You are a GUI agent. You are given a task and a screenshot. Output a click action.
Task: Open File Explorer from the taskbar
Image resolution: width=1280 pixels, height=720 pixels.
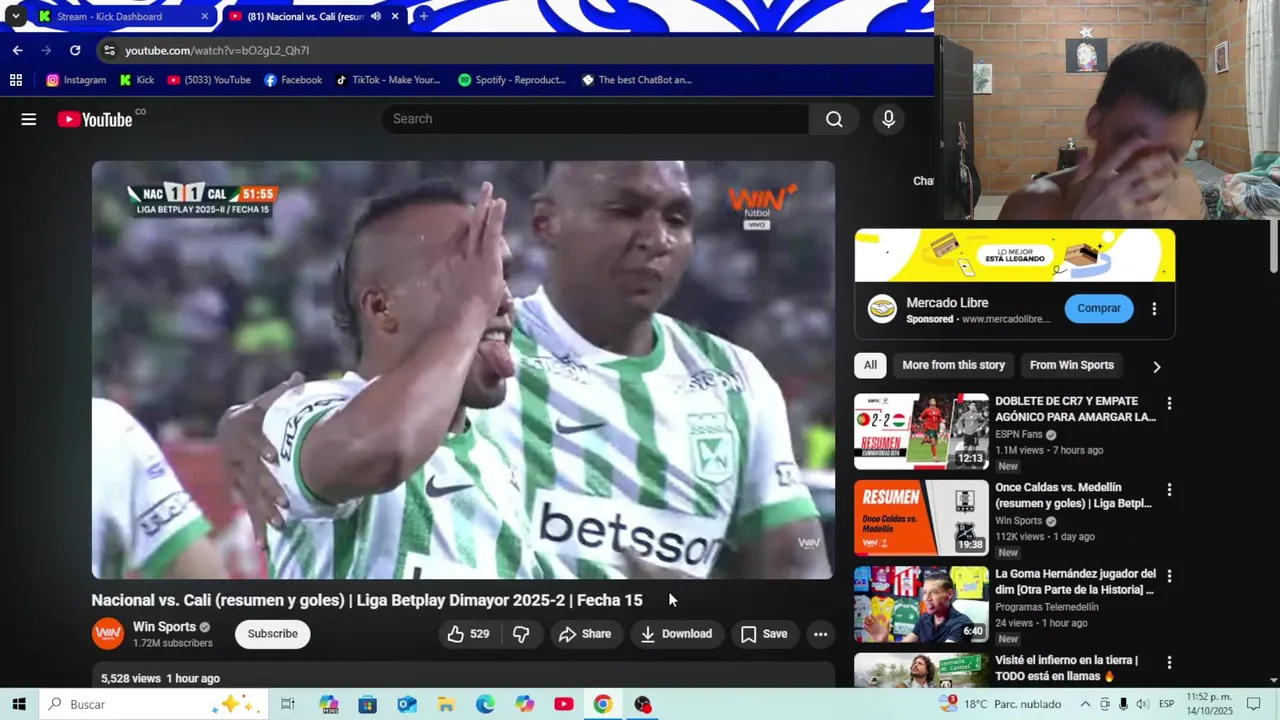point(446,704)
